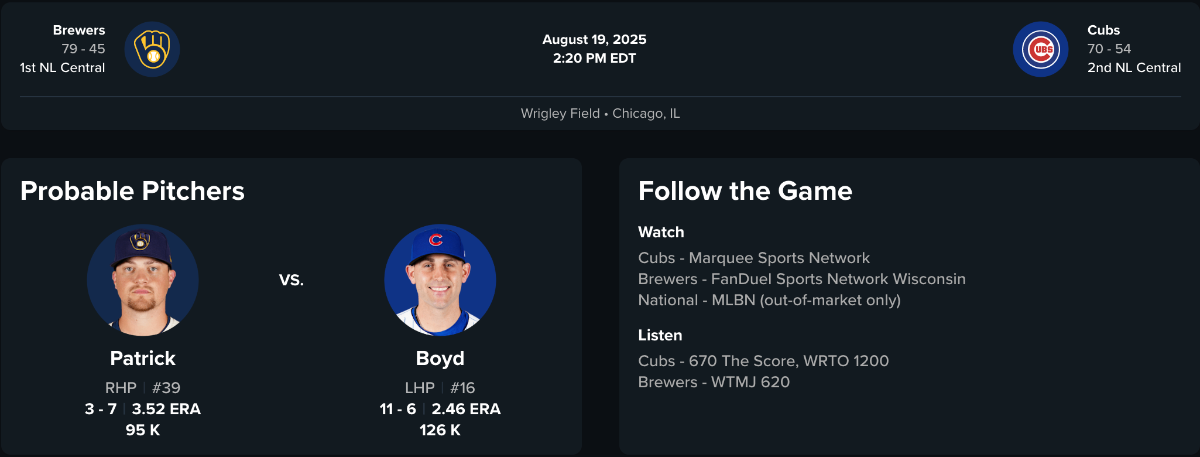This screenshot has width=1200, height=457.
Task: Click Brewers - FanDuel Sports Network Wisconsin
Action: [x=802, y=279]
